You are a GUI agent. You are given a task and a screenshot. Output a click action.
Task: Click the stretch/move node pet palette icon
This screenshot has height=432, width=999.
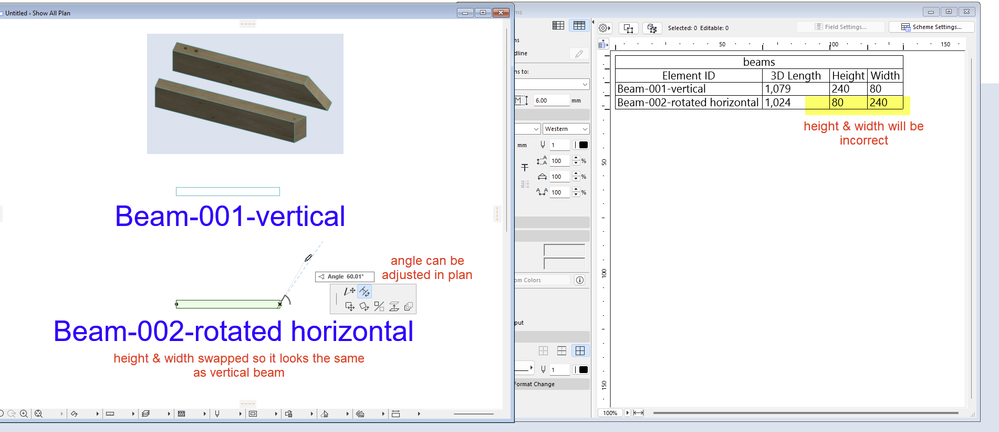pos(350,291)
